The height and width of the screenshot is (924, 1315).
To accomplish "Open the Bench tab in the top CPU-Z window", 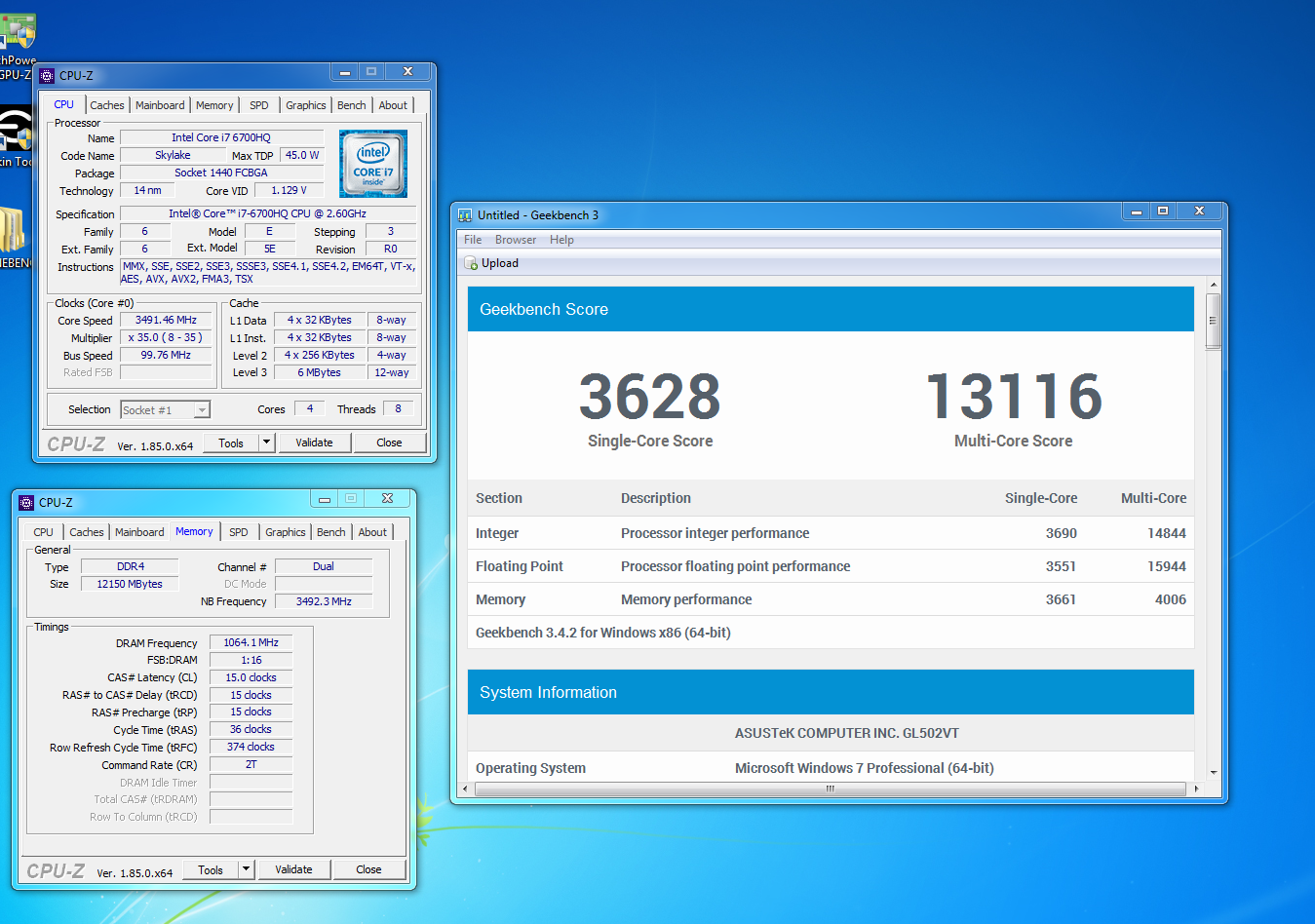I will coord(352,105).
